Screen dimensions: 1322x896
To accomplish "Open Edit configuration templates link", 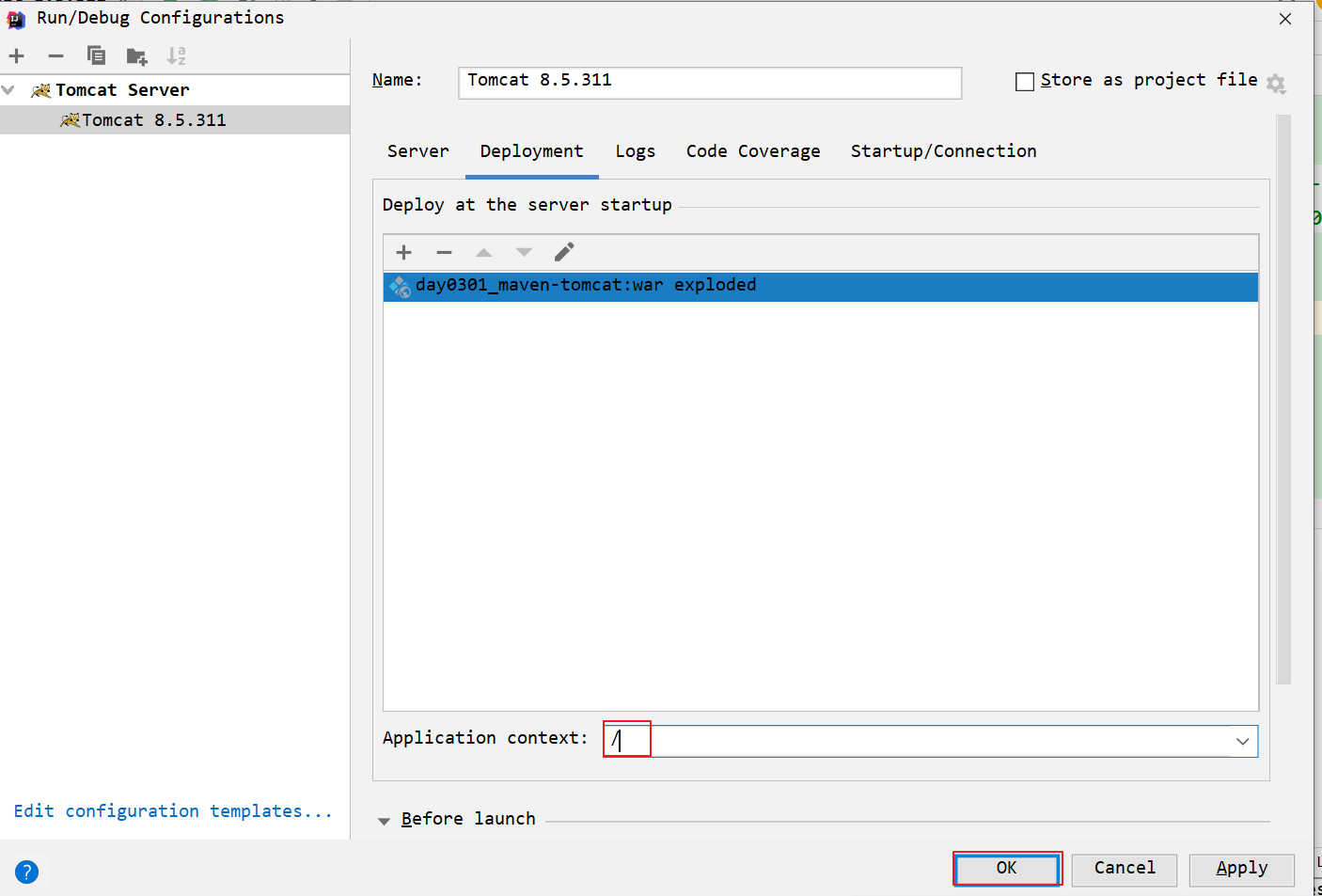I will tap(173, 810).
